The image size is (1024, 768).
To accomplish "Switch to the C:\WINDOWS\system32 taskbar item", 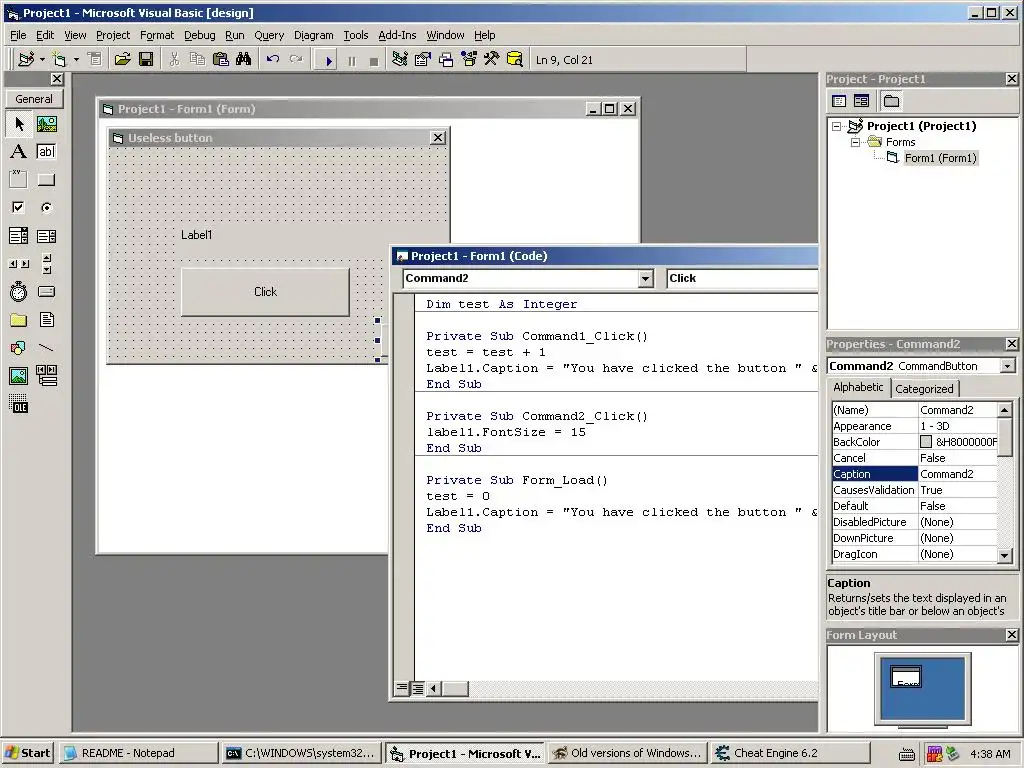I will pos(301,753).
